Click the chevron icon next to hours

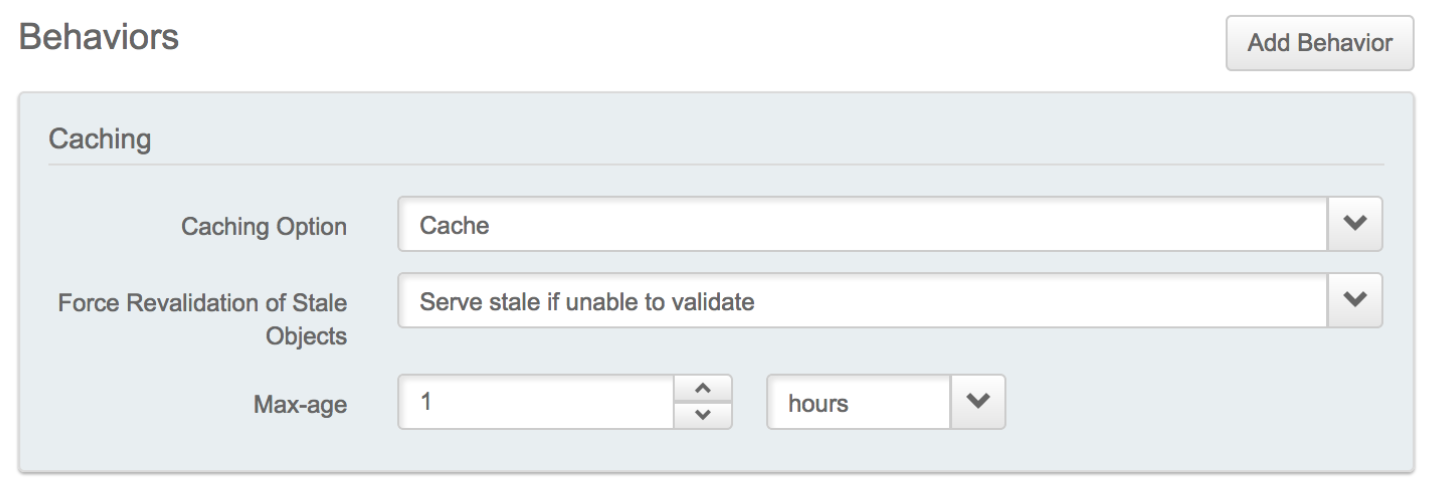tap(977, 402)
